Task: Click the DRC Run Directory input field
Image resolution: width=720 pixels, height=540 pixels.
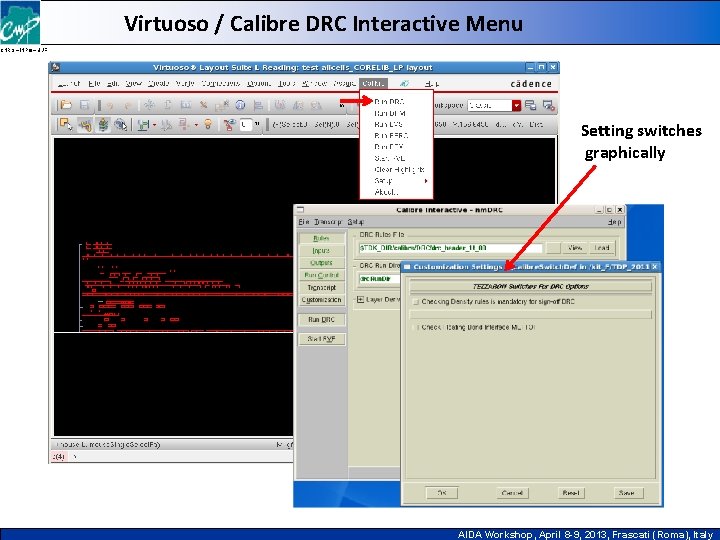Action: [x=379, y=279]
